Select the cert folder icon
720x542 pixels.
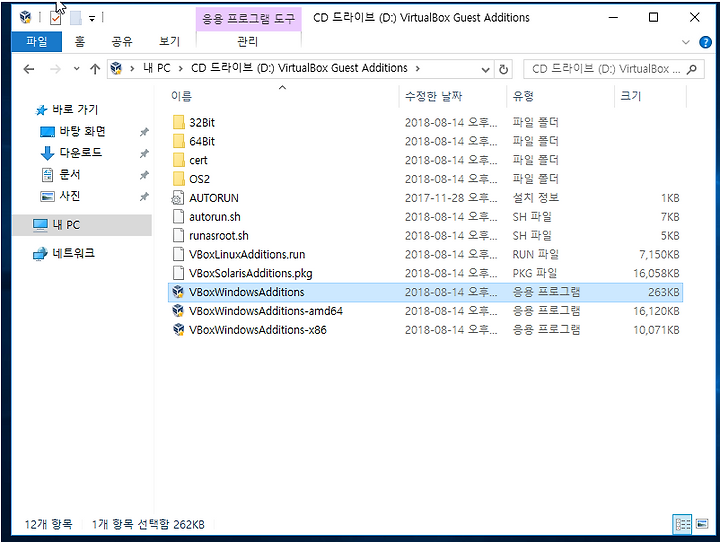179,160
